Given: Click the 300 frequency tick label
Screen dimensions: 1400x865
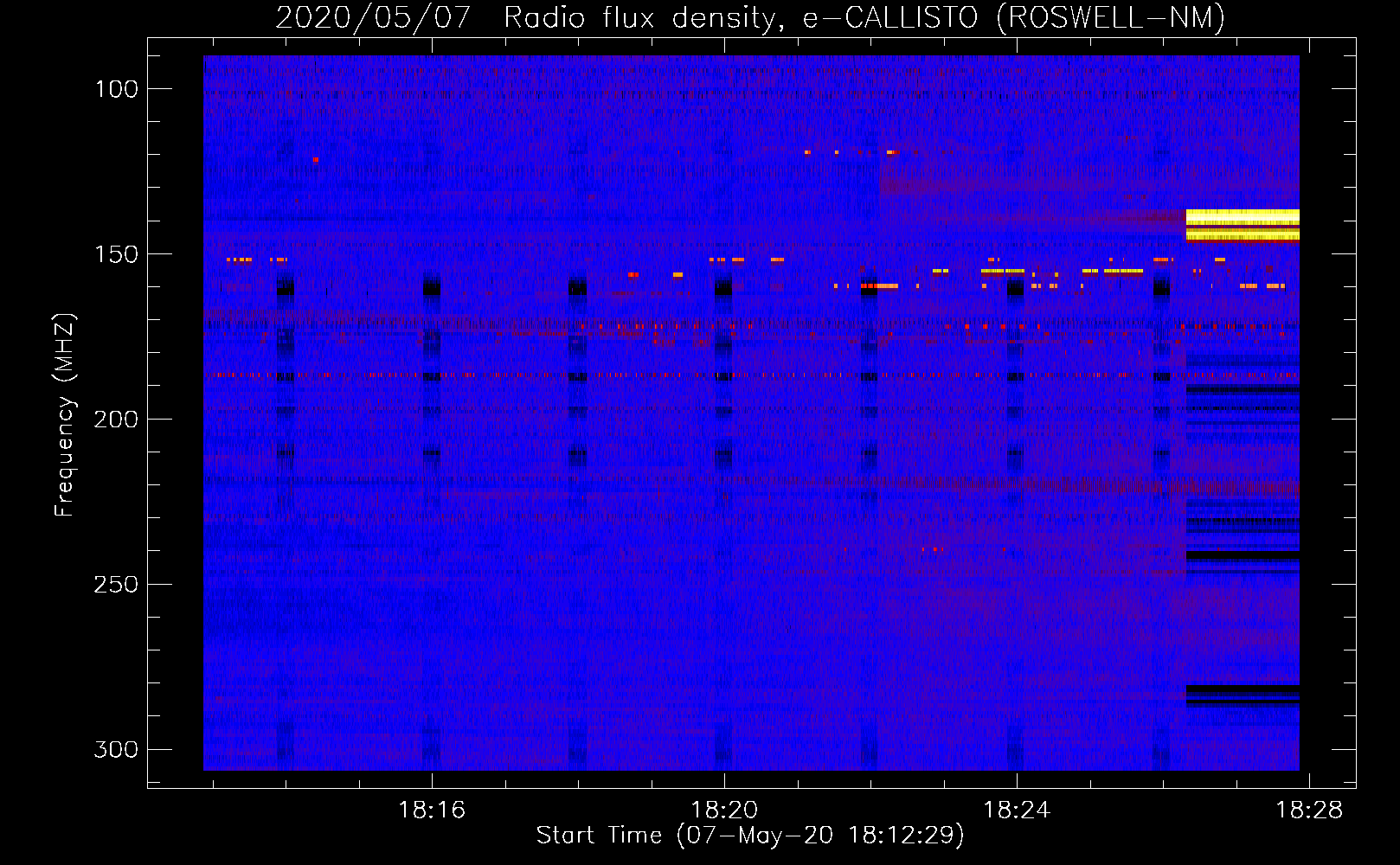Looking at the screenshot, I should click(117, 749).
